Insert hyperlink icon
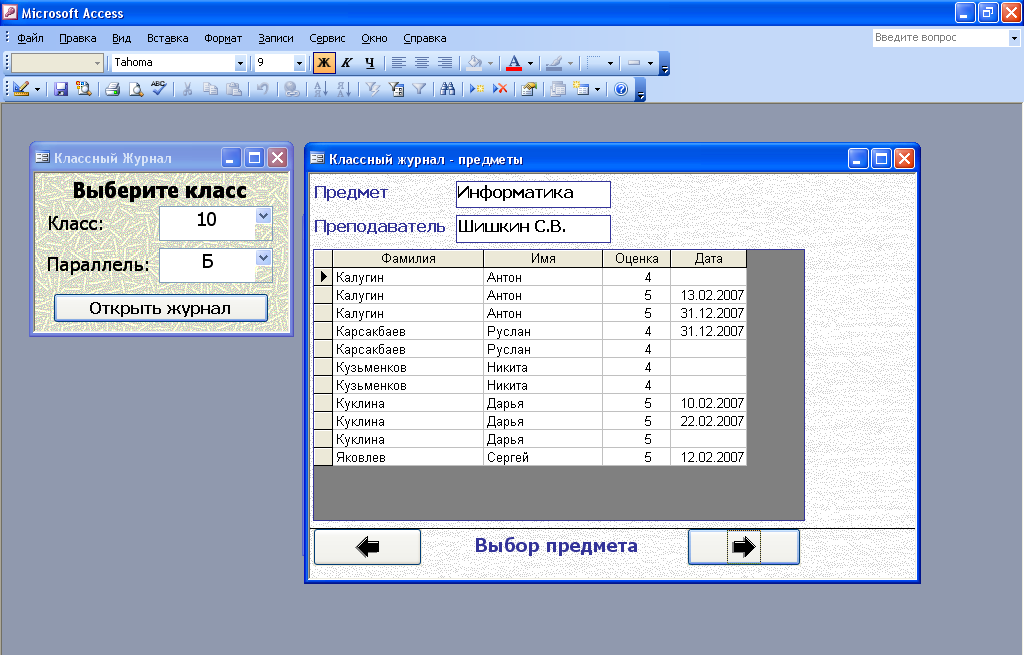 tap(291, 89)
